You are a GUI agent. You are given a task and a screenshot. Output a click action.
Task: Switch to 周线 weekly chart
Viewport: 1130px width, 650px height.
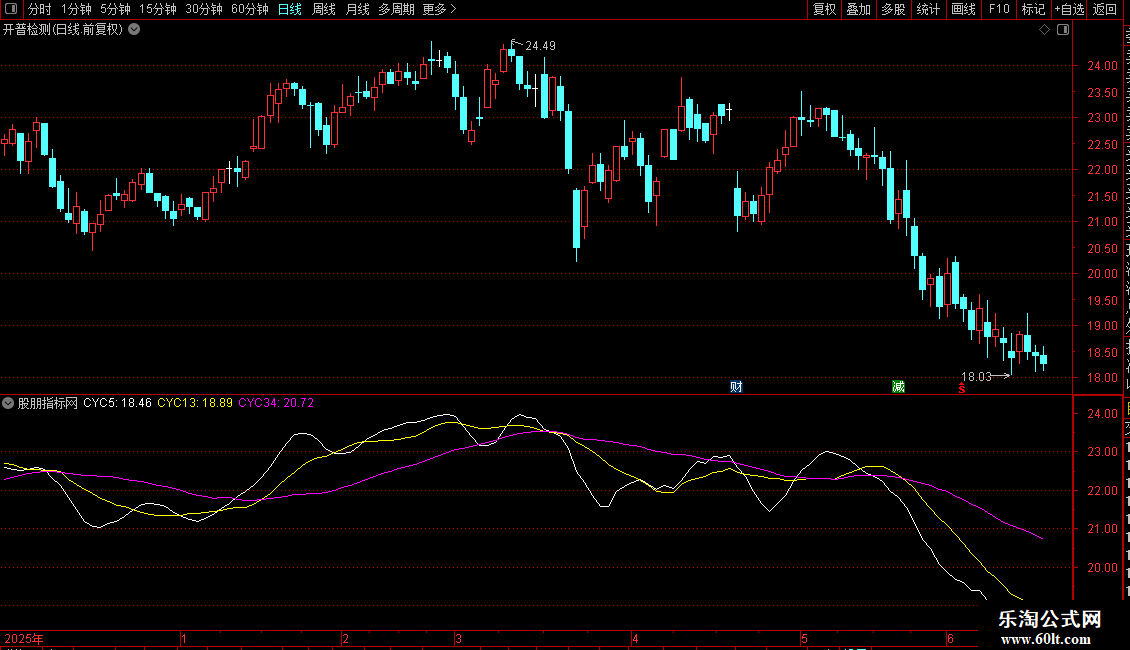[324, 9]
